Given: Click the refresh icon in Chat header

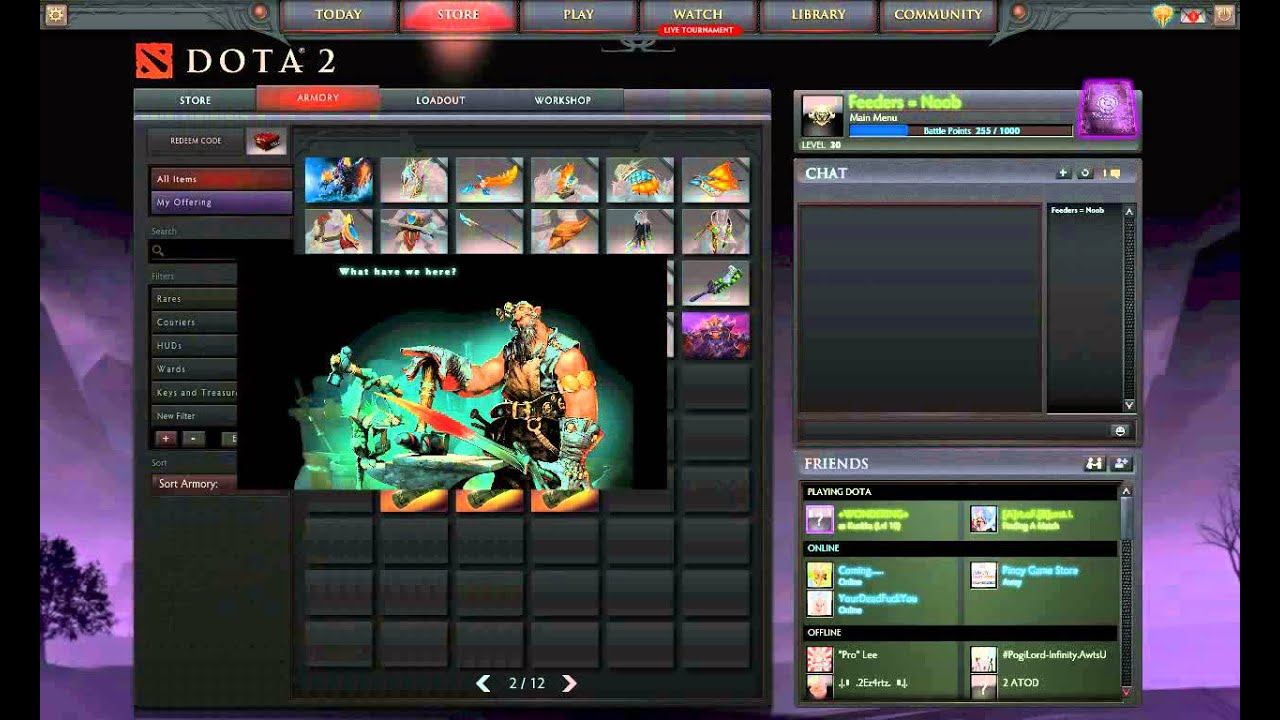Looking at the screenshot, I should [1085, 173].
